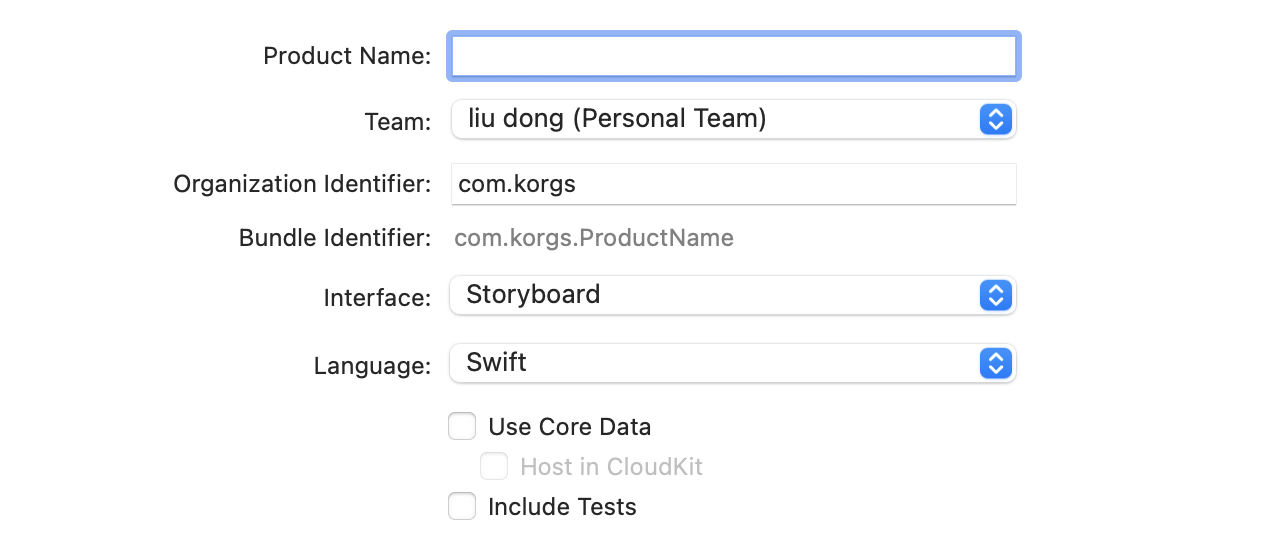Click the "Product Name:" label
The width and height of the screenshot is (1280, 560).
(x=347, y=56)
